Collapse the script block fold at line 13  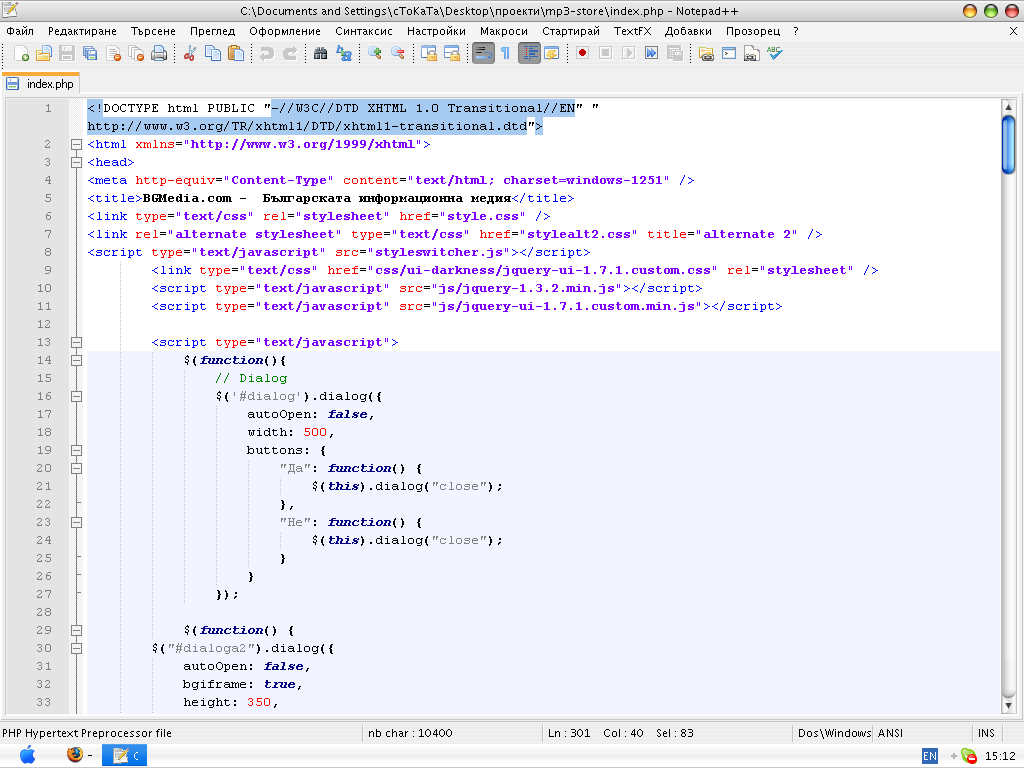pyautogui.click(x=76, y=342)
